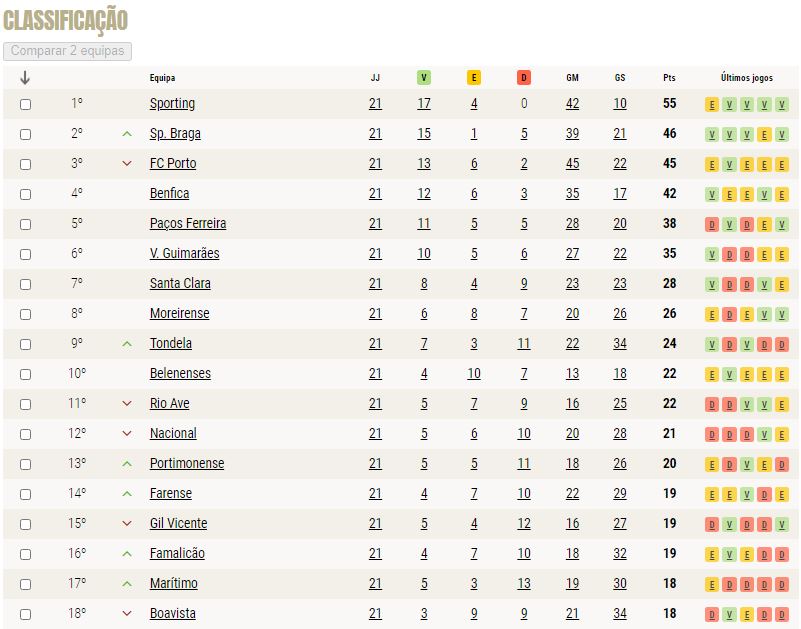This screenshot has width=801, height=629.
Task: Click the red D losses column icon
Action: pos(524,78)
